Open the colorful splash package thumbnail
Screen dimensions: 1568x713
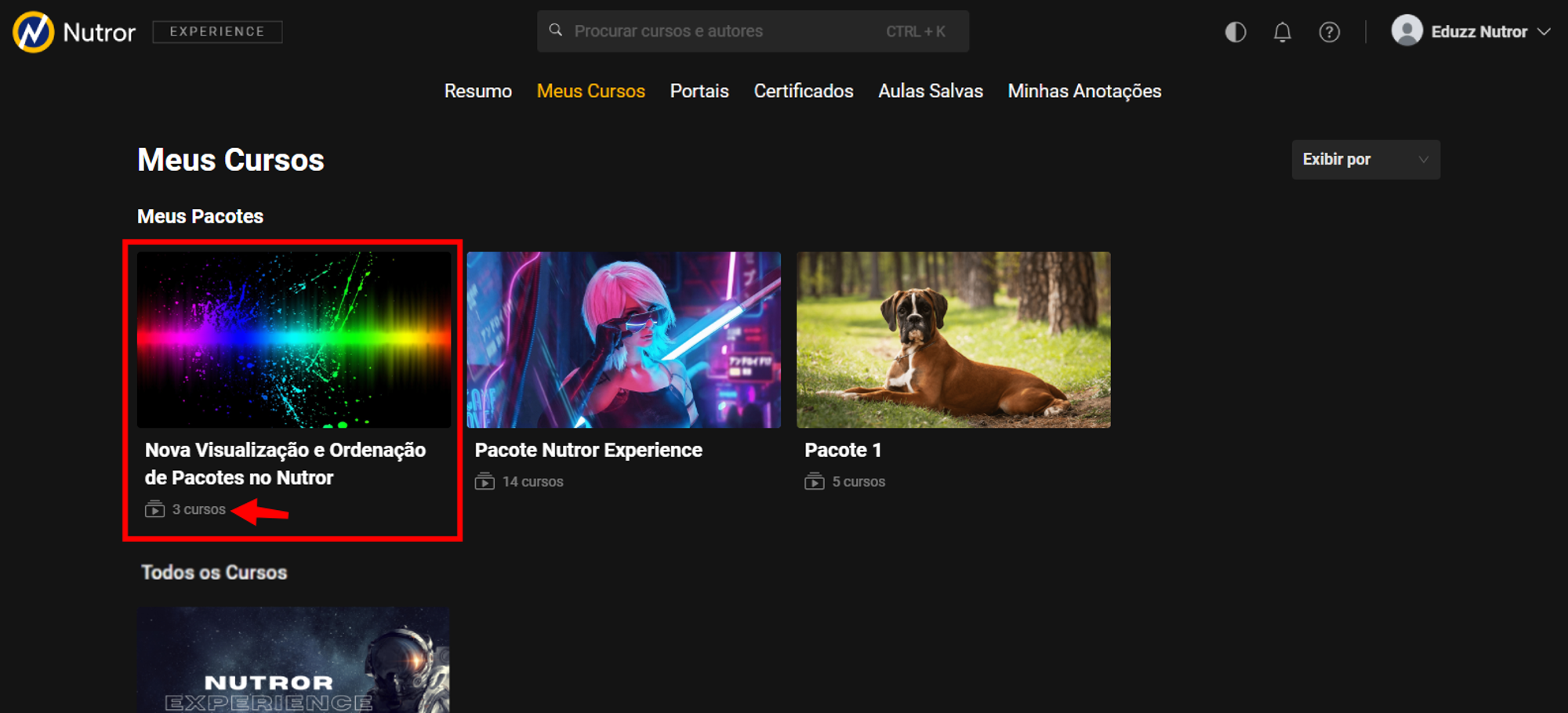click(x=294, y=339)
